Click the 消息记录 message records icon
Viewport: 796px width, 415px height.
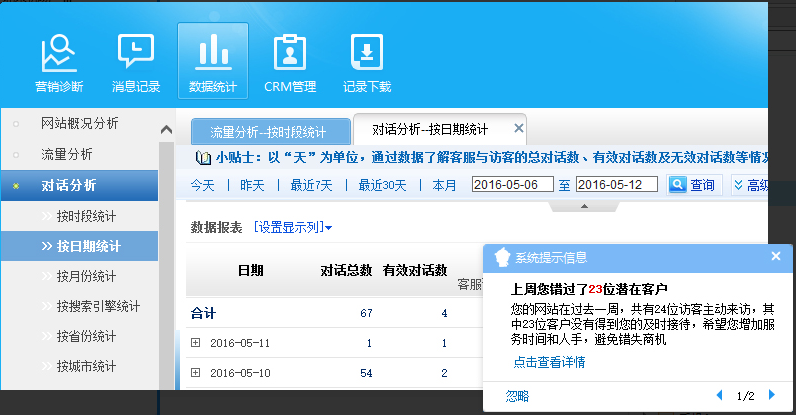(135, 62)
